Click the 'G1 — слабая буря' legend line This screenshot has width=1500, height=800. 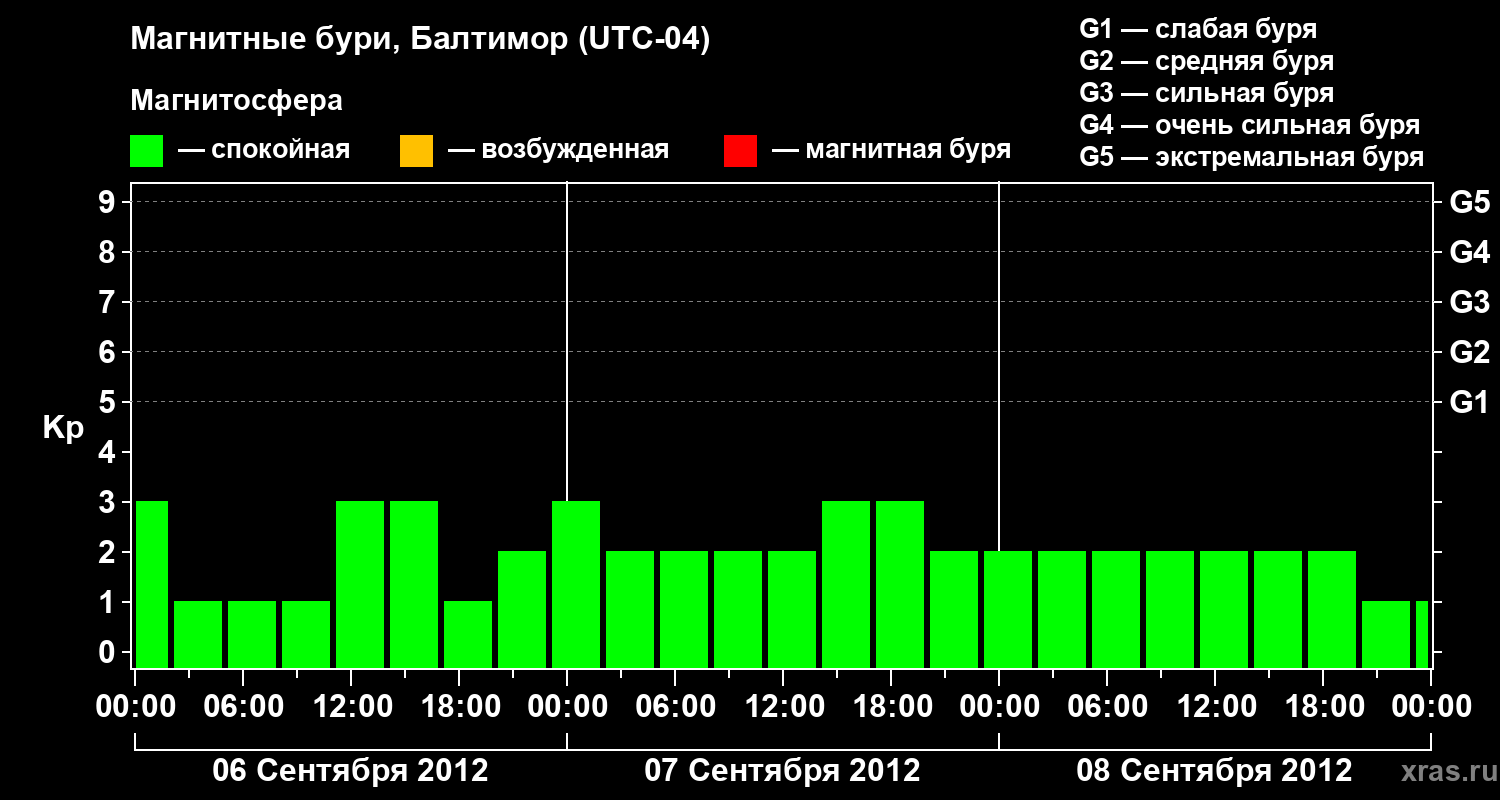coord(1198,29)
